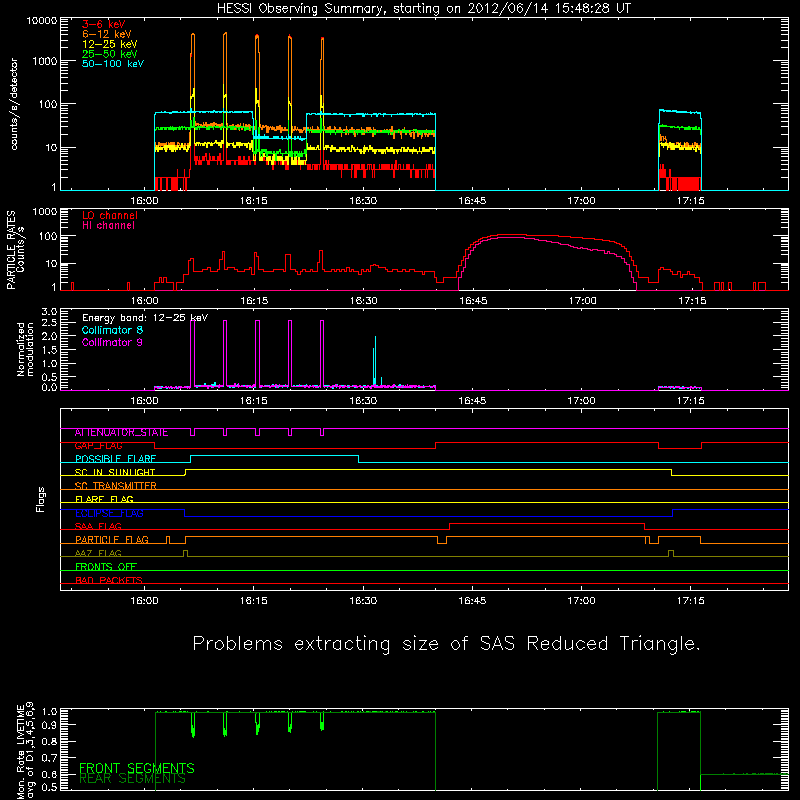Viewport: 800px width, 800px height.
Task: Click the GAP_FLAG label
Action: (98, 446)
